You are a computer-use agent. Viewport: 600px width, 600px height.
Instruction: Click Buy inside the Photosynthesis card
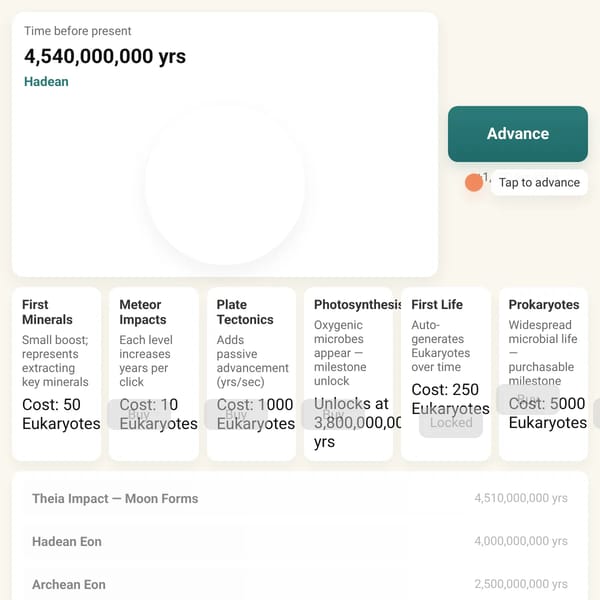(x=333, y=414)
